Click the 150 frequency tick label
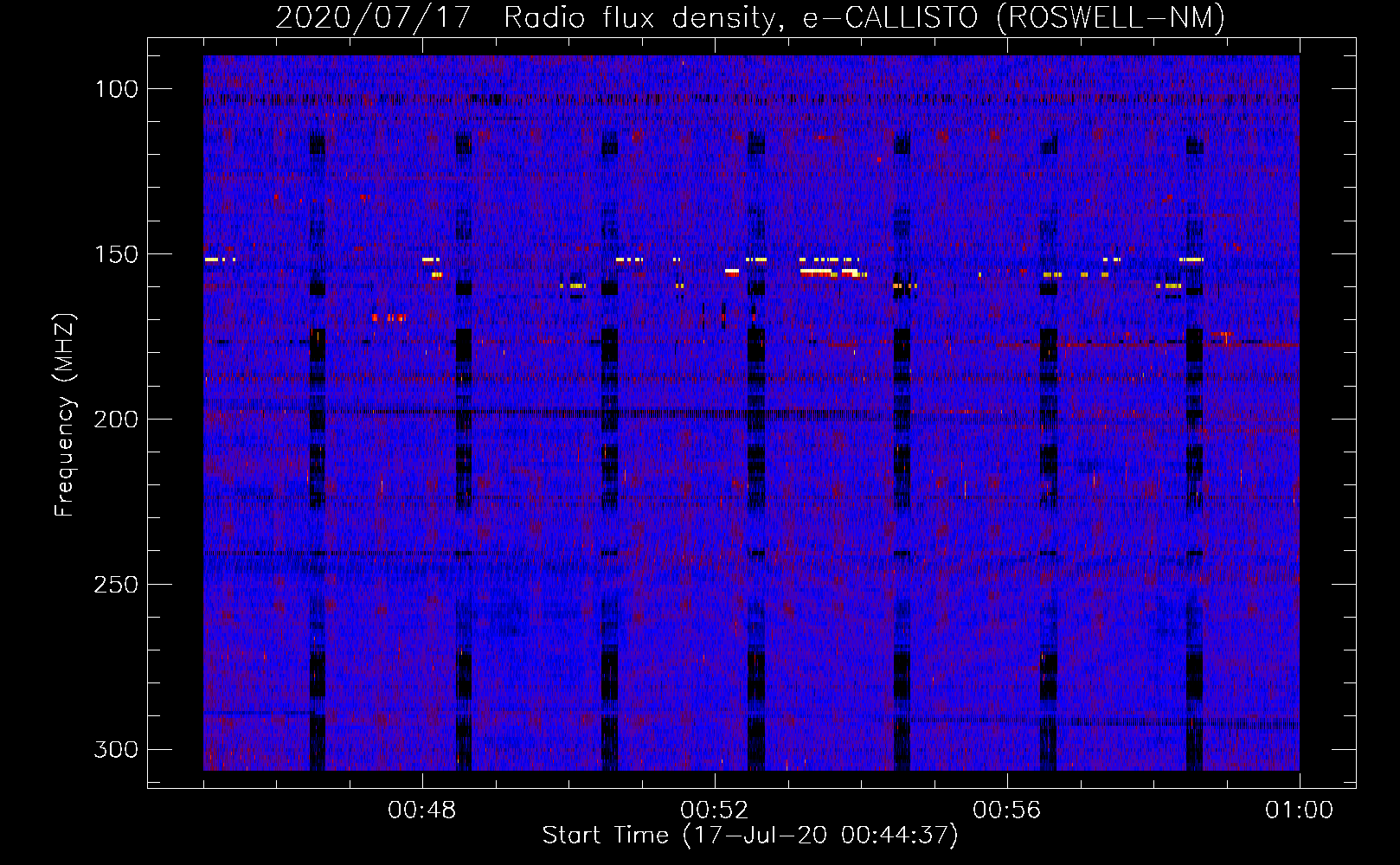 (116, 254)
